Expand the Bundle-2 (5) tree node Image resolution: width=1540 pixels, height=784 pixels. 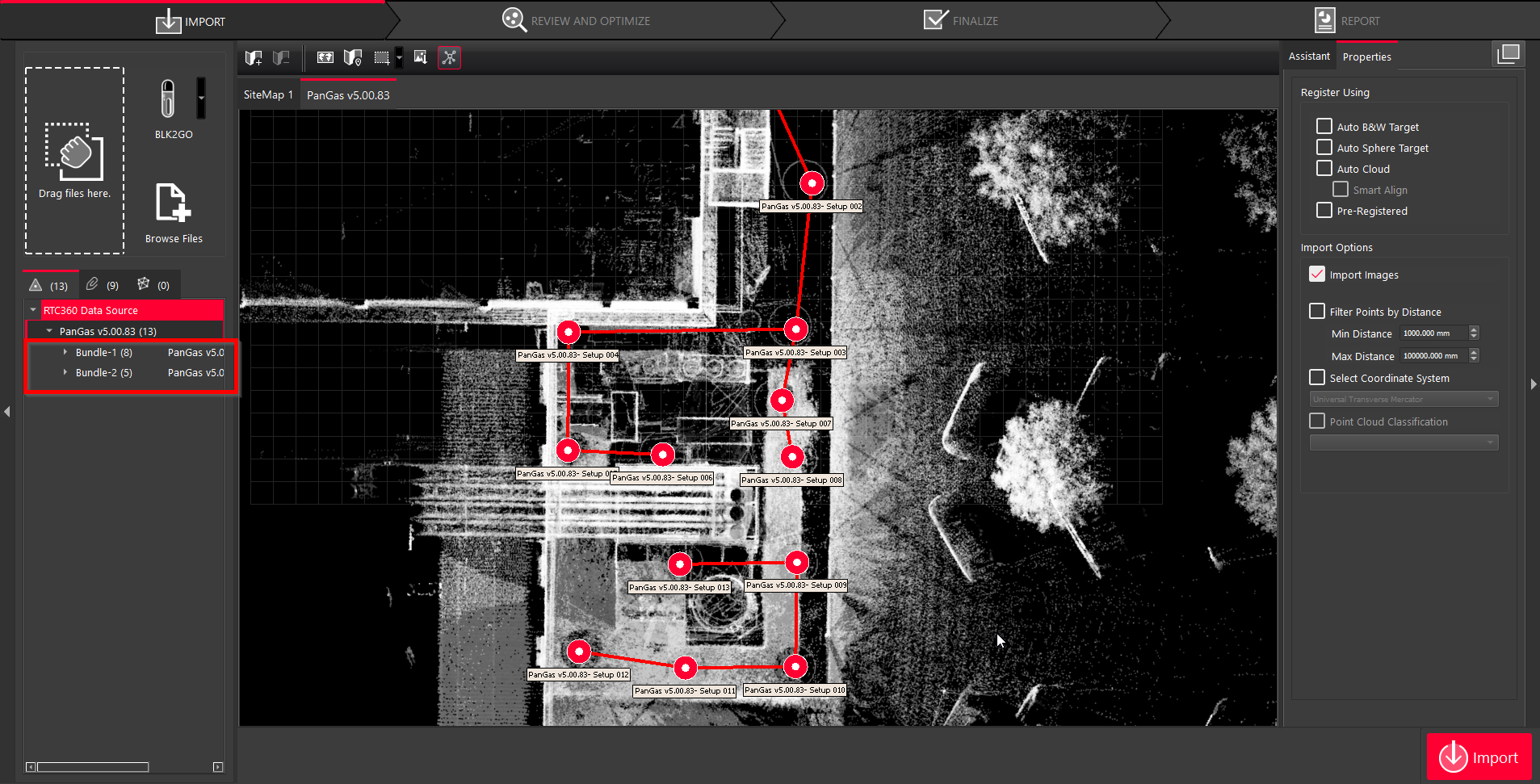65,372
